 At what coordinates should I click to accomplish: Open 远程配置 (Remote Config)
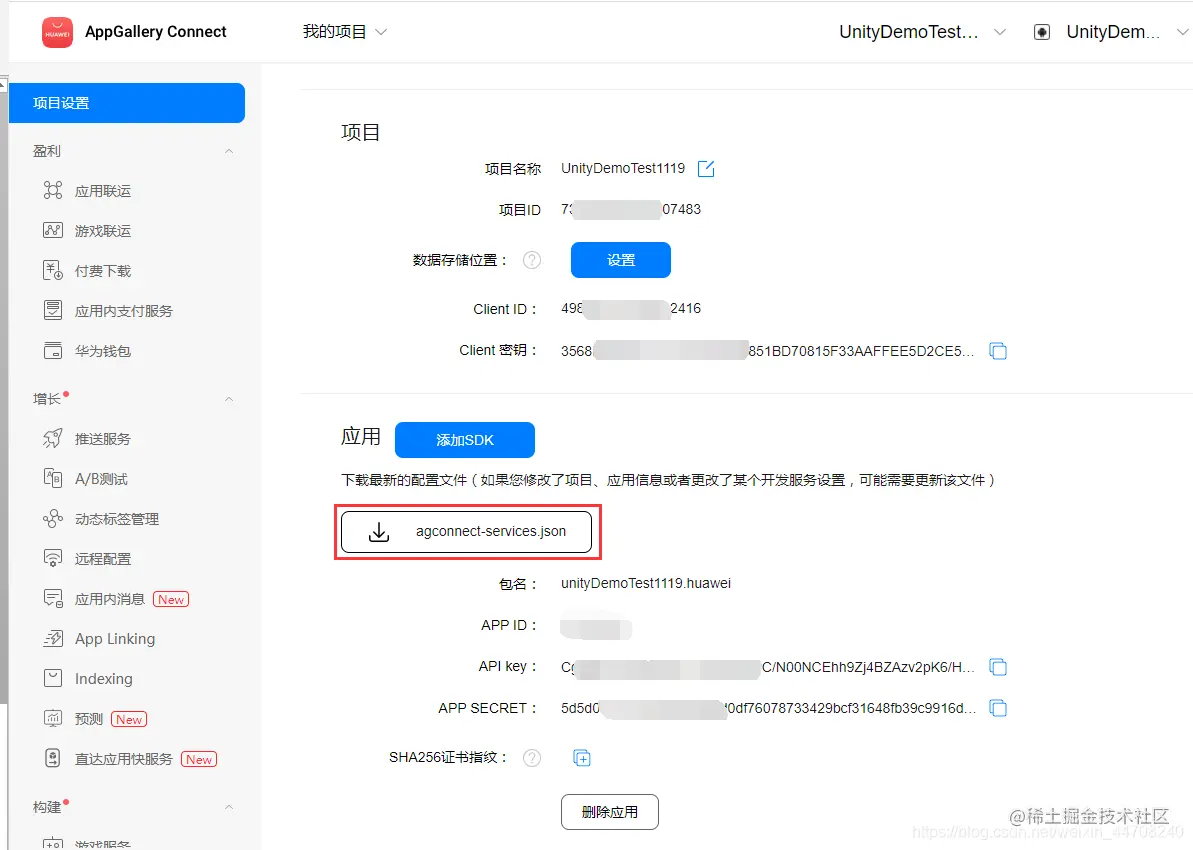click(x=103, y=558)
